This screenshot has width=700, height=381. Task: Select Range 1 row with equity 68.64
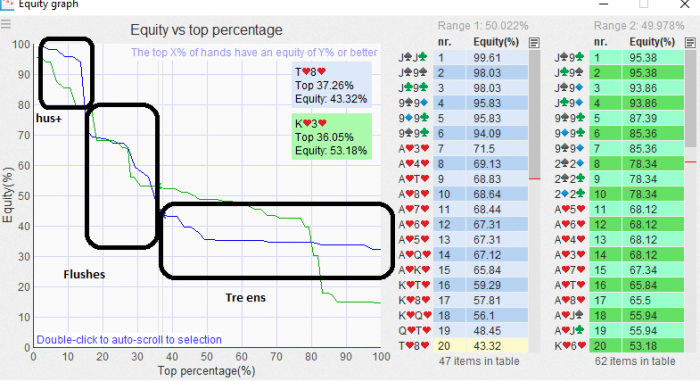point(462,194)
